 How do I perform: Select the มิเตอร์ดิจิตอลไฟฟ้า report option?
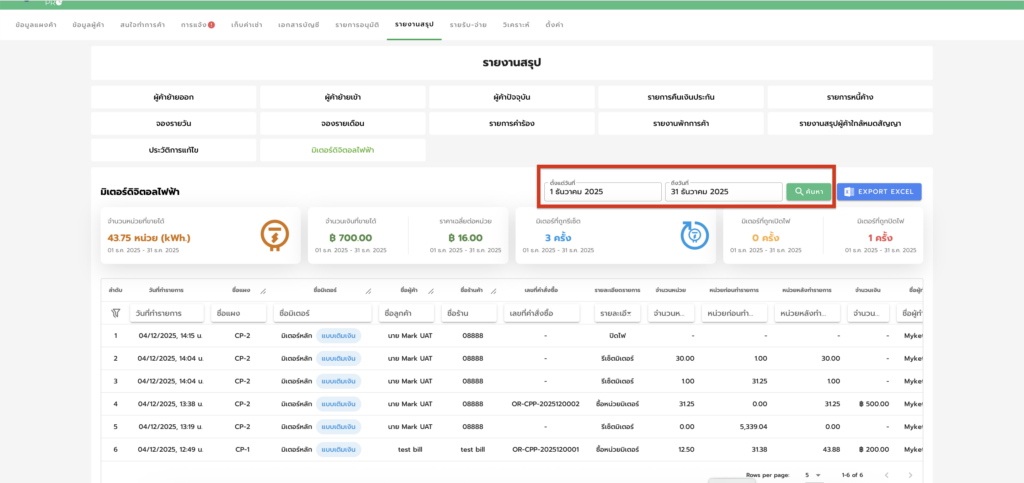(x=343, y=150)
